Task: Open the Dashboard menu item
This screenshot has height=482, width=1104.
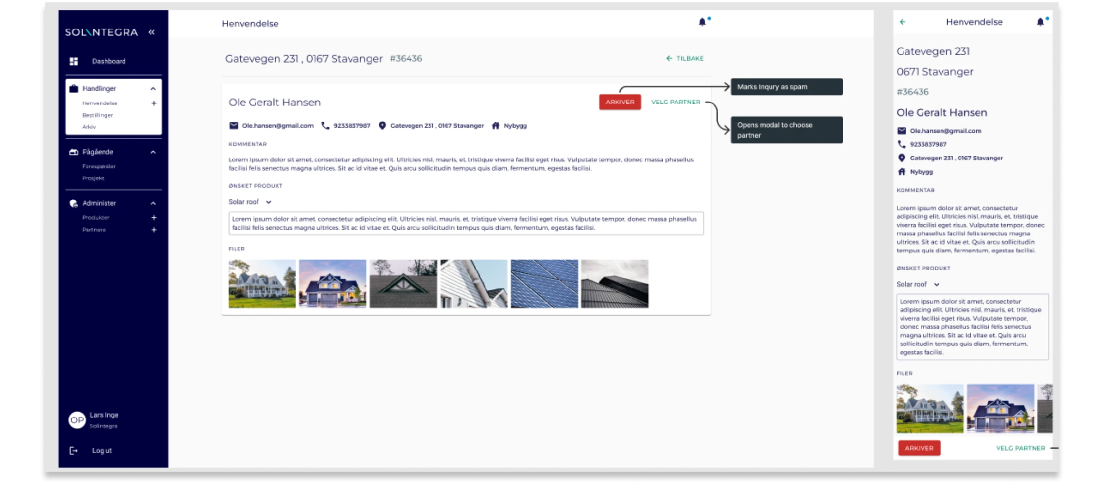Action: coord(108,61)
